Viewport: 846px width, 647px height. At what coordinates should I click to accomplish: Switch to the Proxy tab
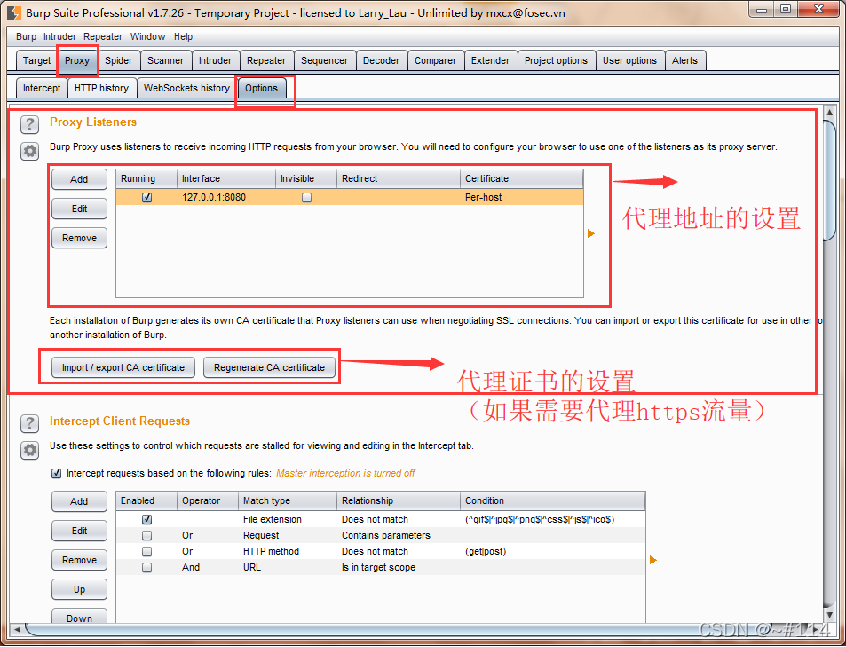point(77,60)
